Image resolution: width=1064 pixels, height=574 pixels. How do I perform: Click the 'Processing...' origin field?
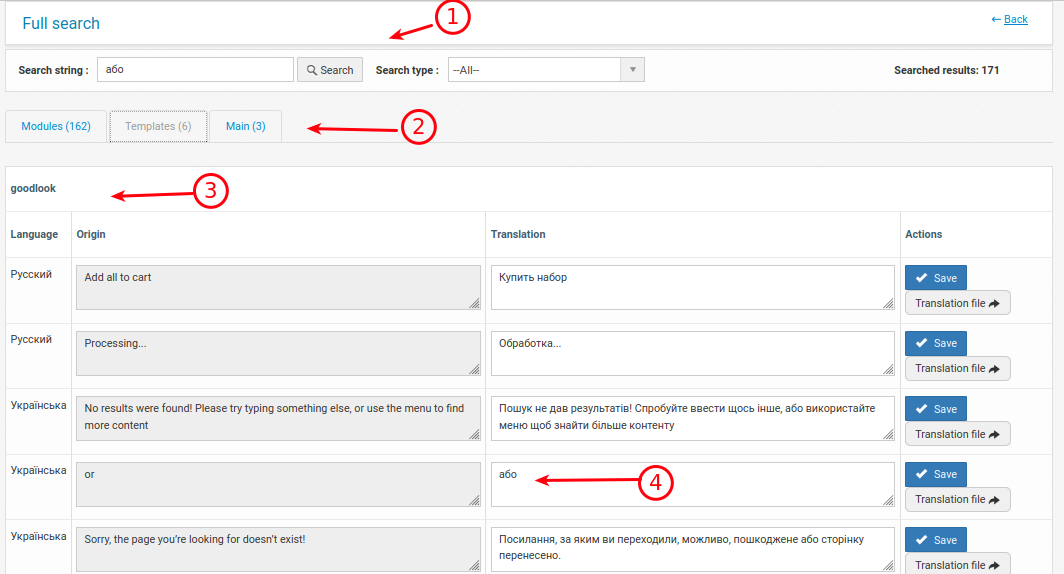[x=278, y=353]
